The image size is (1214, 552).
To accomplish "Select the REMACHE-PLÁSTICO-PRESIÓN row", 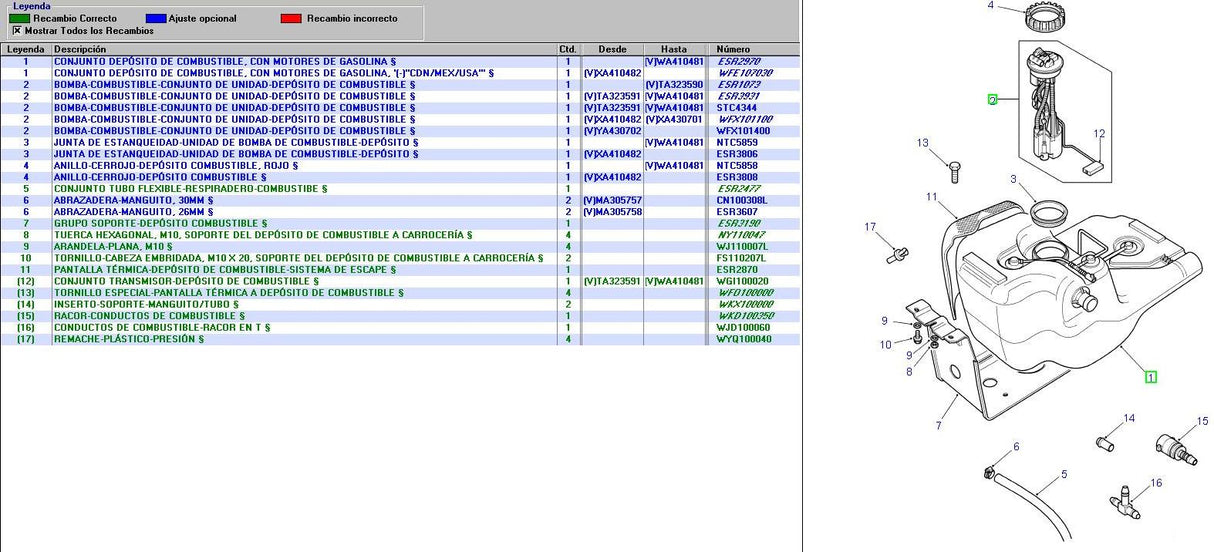I will (x=128, y=339).
